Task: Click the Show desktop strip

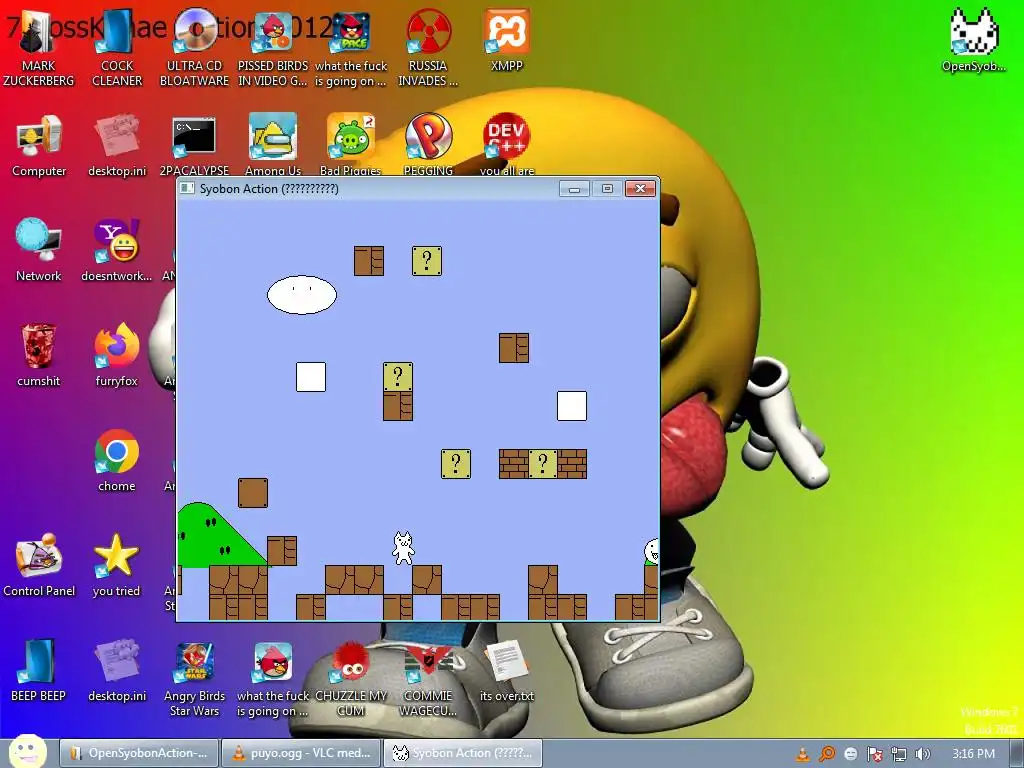Action: [1017, 753]
